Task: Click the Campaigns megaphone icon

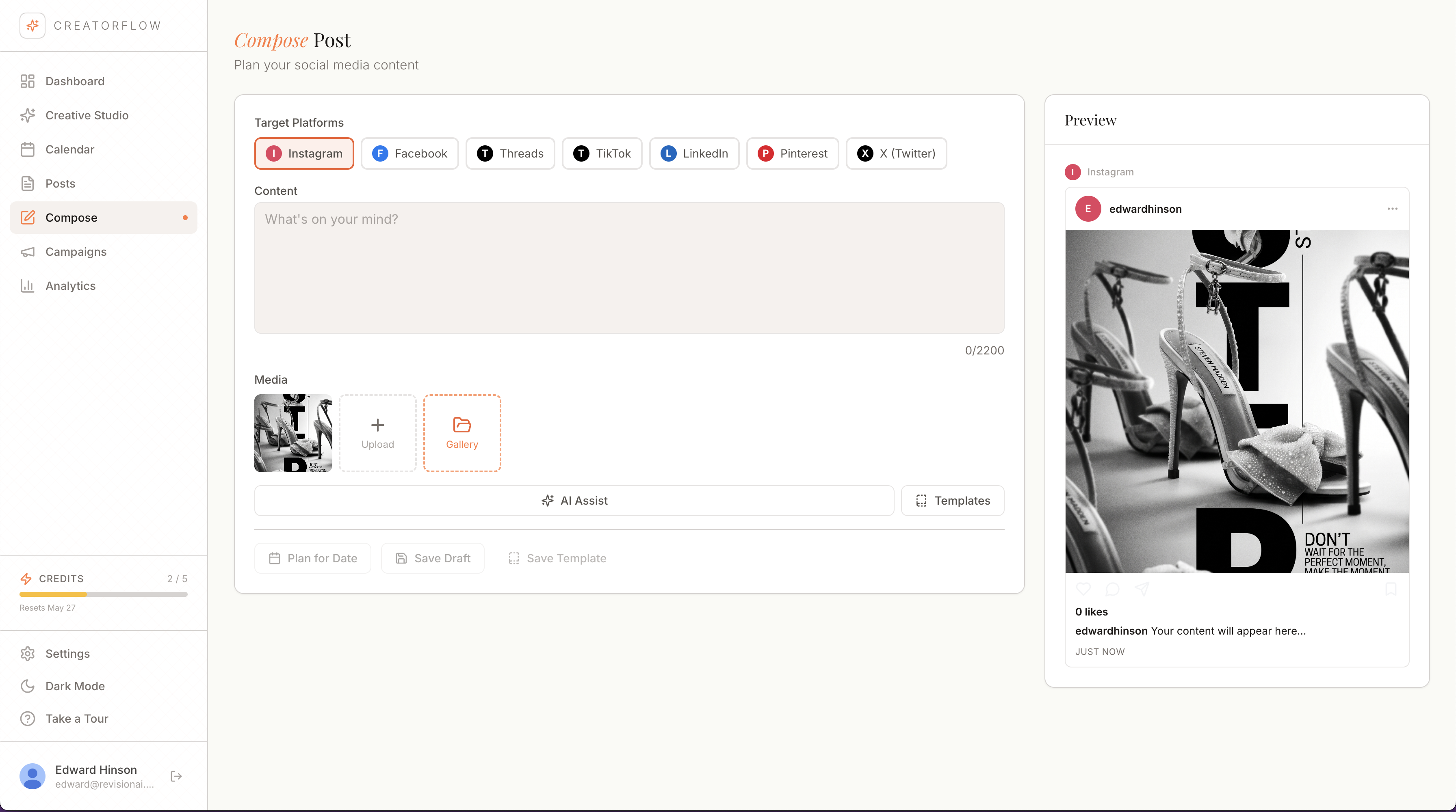Action: tap(28, 252)
